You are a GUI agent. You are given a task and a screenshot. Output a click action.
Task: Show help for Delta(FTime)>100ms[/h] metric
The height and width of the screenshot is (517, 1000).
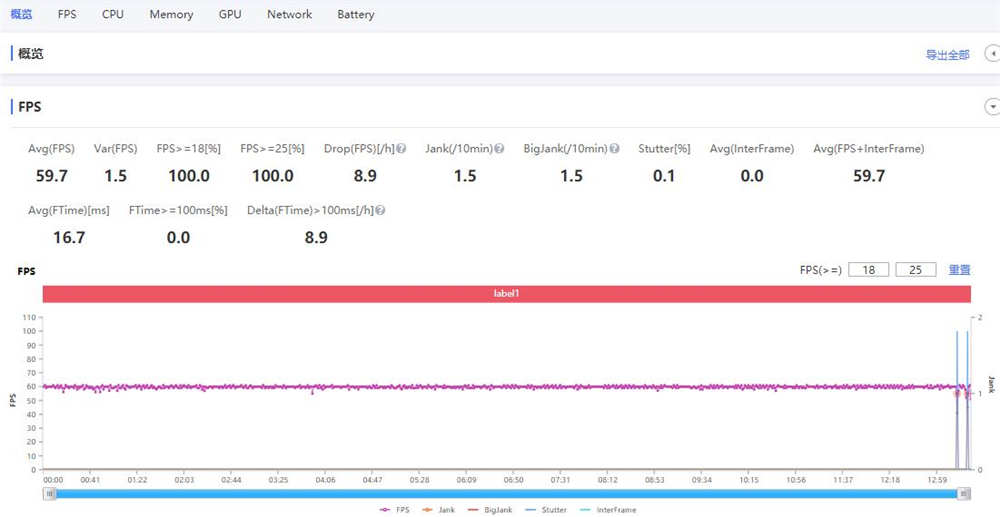point(380,210)
